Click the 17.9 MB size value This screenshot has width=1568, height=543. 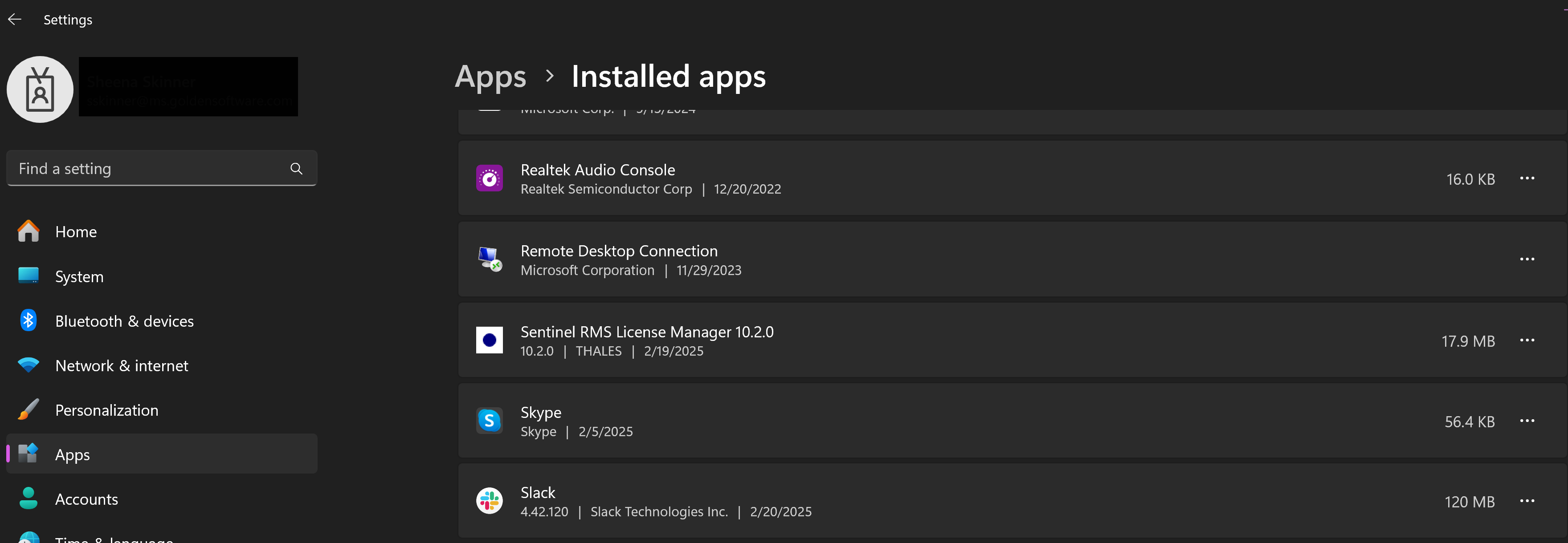pyautogui.click(x=1468, y=341)
